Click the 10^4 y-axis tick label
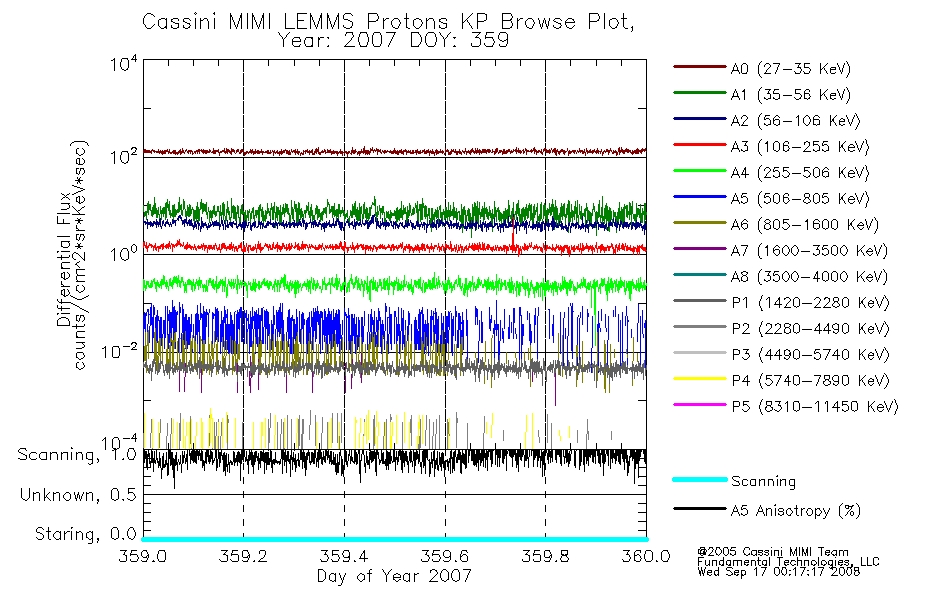This screenshot has height=600, width=950. pyautogui.click(x=124, y=63)
